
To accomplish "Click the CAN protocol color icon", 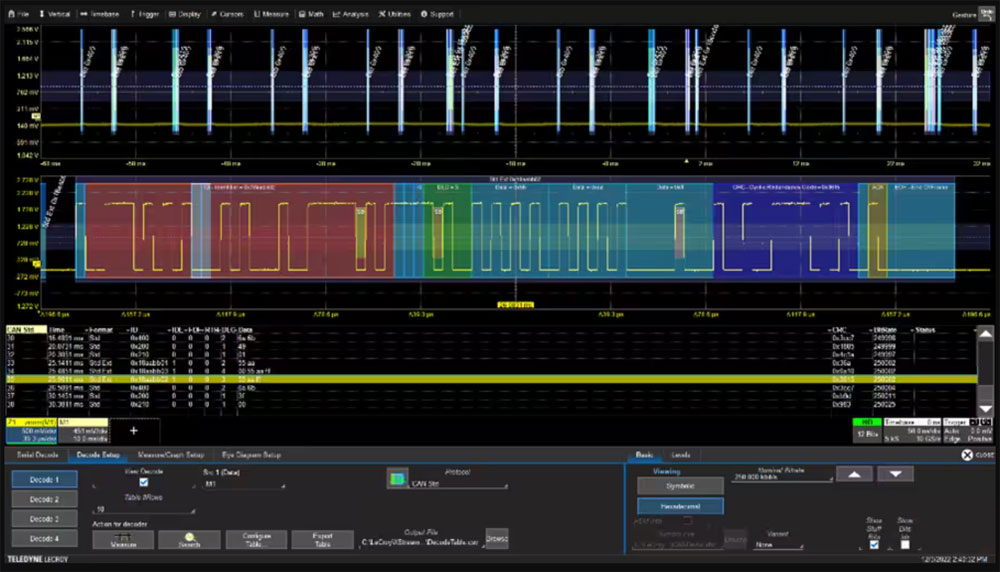I will coord(397,478).
